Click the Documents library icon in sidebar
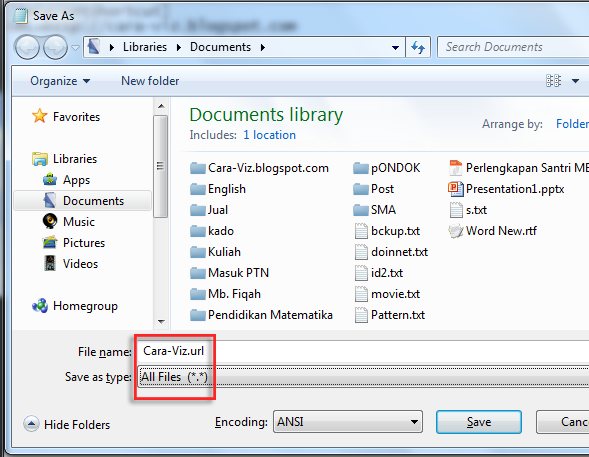 coord(50,201)
